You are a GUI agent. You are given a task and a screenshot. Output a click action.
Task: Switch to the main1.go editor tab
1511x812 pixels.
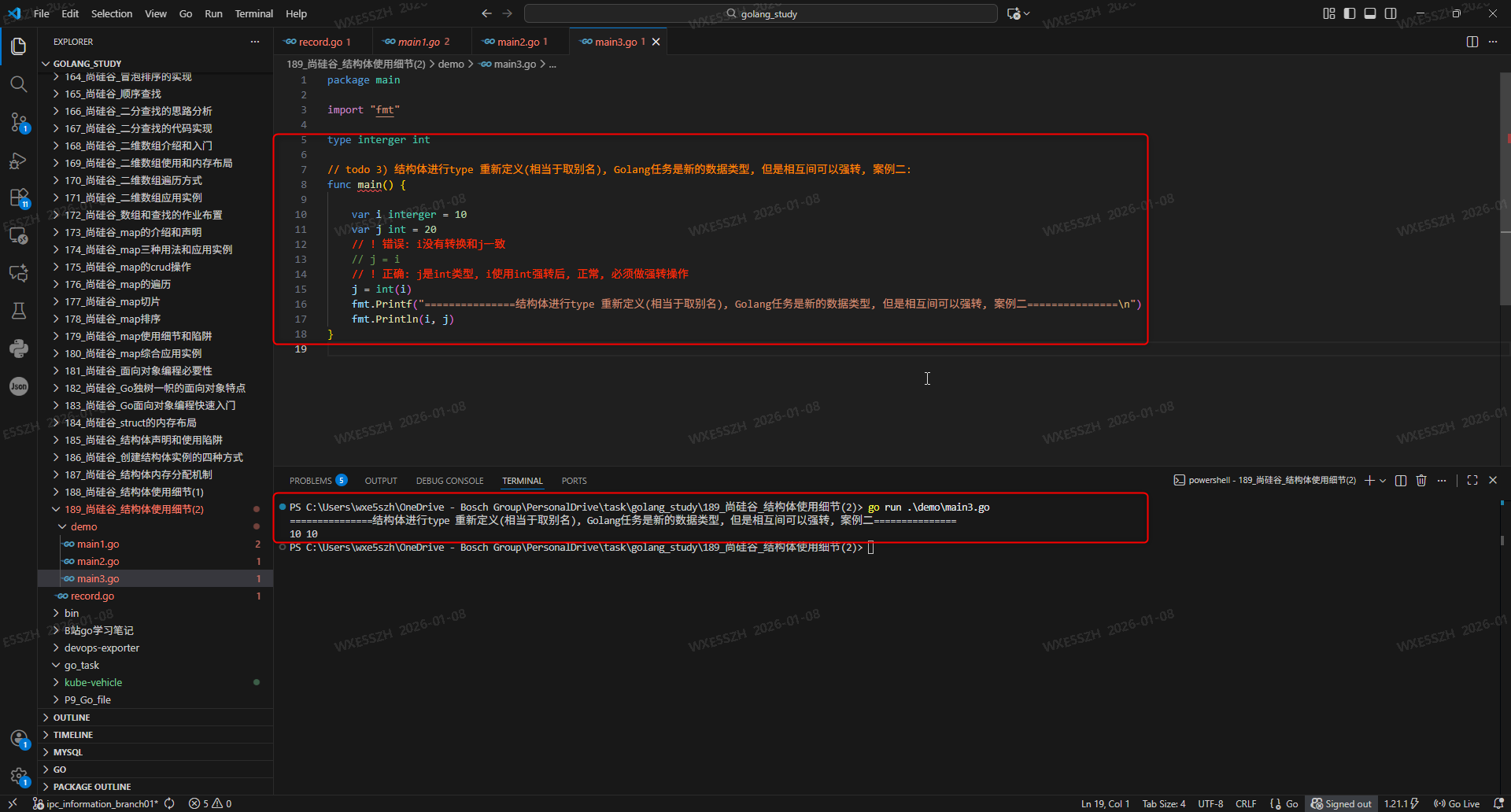(x=423, y=42)
